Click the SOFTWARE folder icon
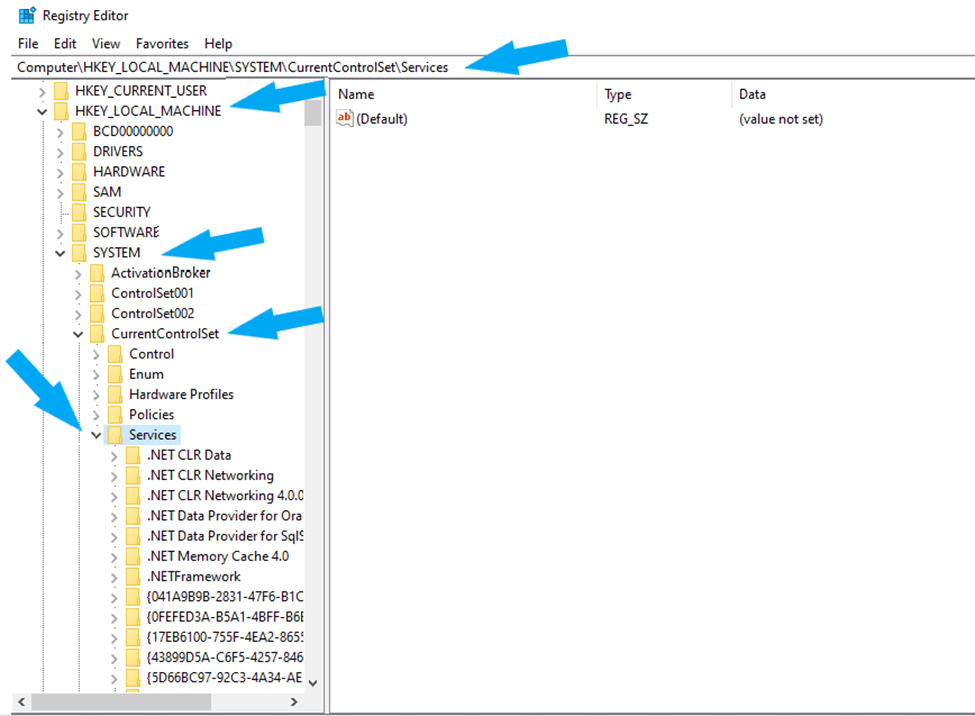The image size is (975, 716). (x=79, y=232)
